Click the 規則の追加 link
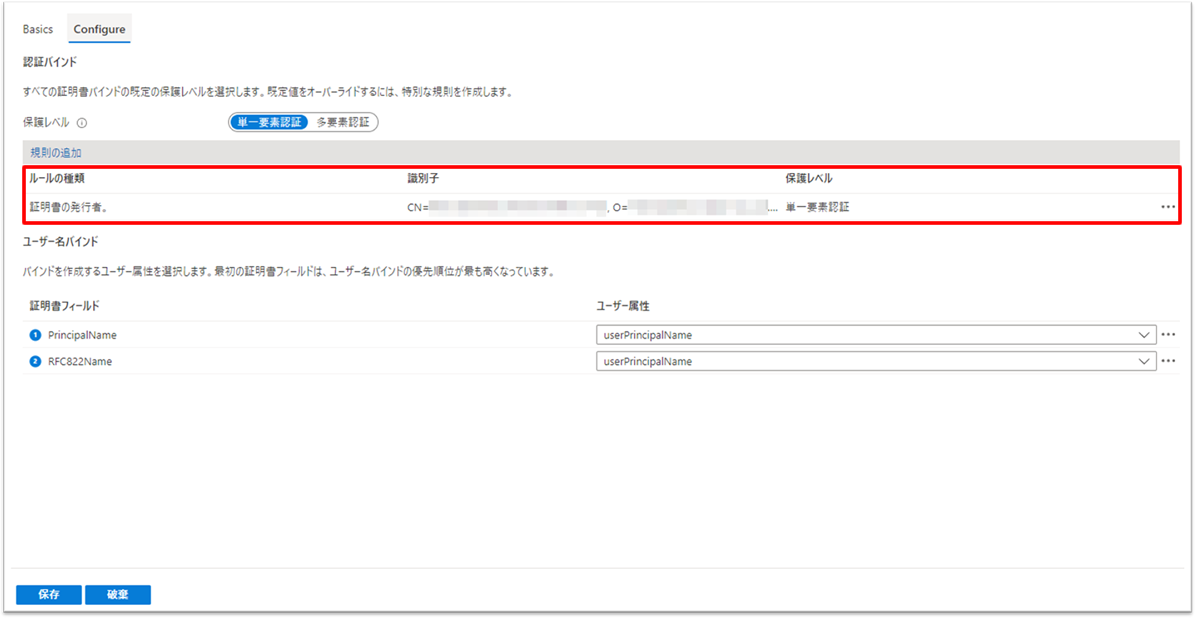This screenshot has width=1200, height=622. click(x=56, y=153)
